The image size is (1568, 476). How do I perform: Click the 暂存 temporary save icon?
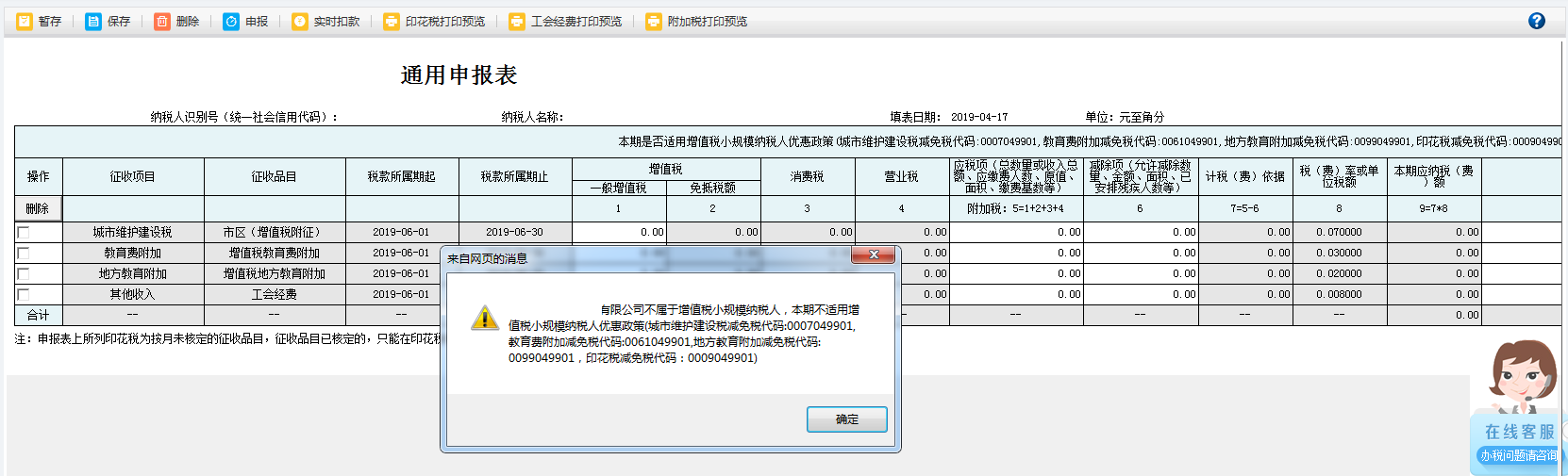(x=25, y=21)
